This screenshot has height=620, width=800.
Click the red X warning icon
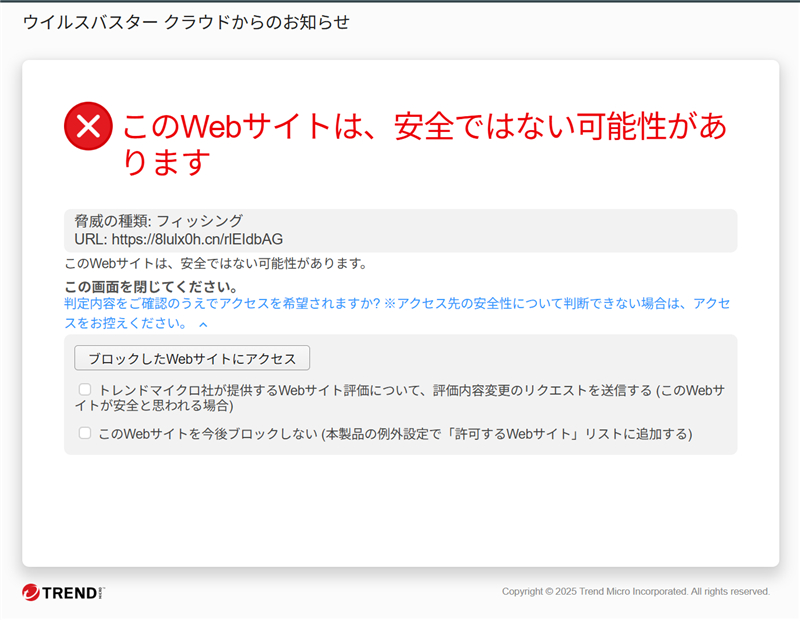(88, 126)
